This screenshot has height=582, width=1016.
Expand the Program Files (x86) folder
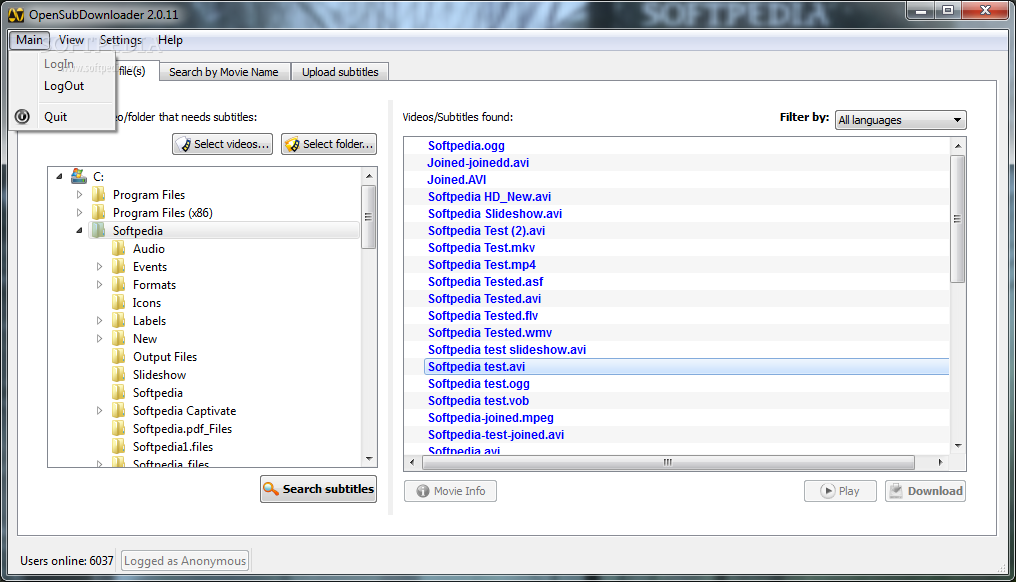pos(79,213)
